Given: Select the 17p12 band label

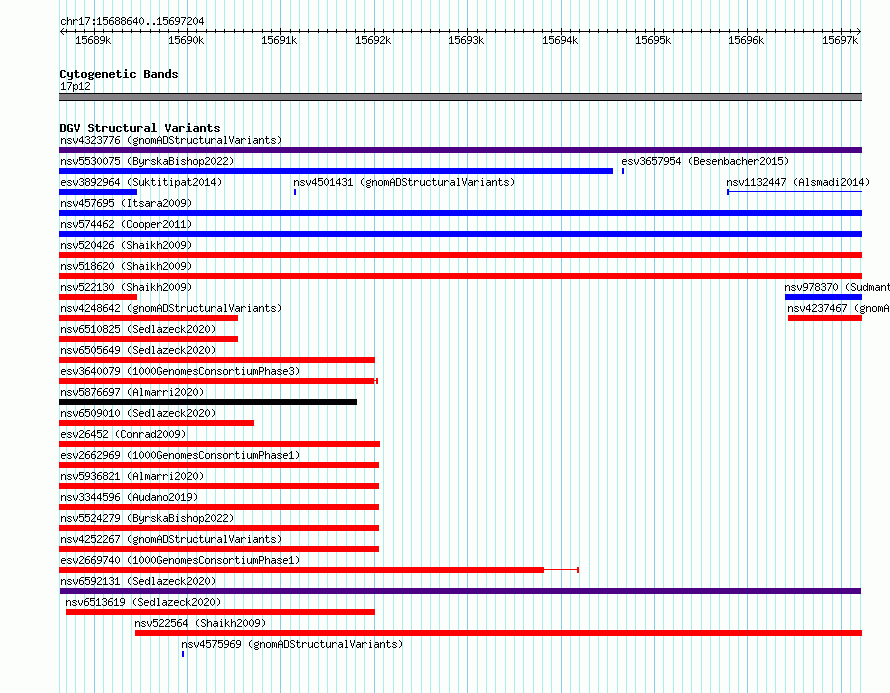Looking at the screenshot, I should [x=75, y=86].
